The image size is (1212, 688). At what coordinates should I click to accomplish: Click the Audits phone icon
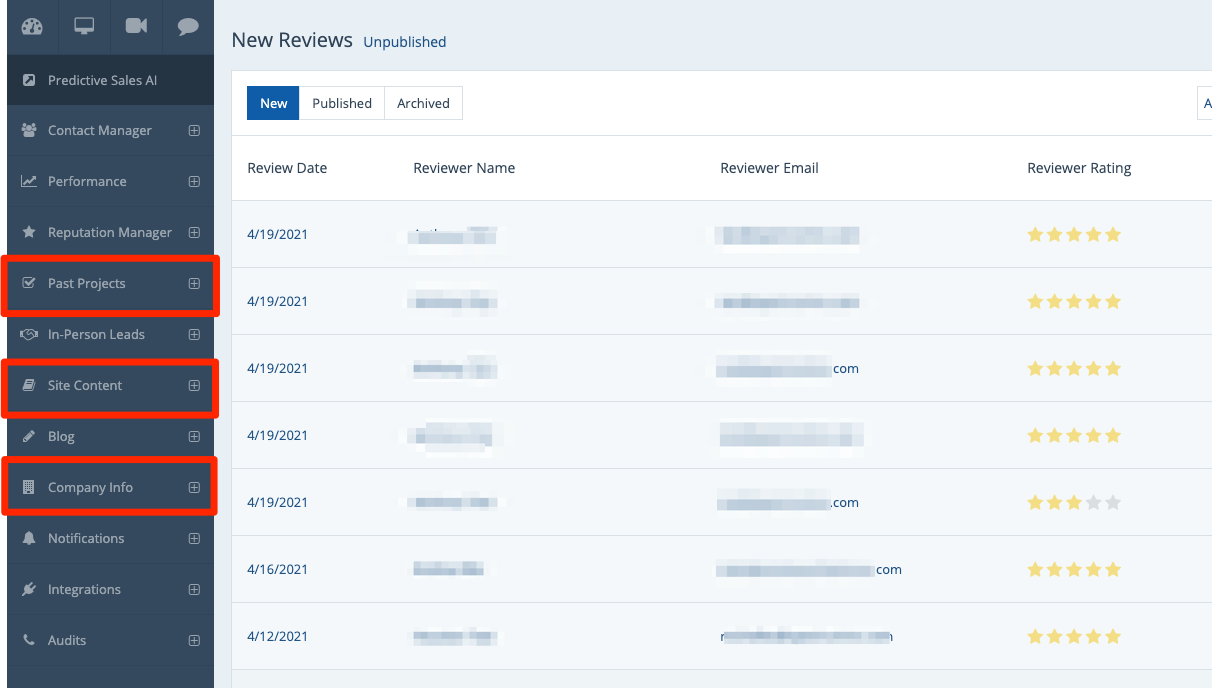click(29, 640)
